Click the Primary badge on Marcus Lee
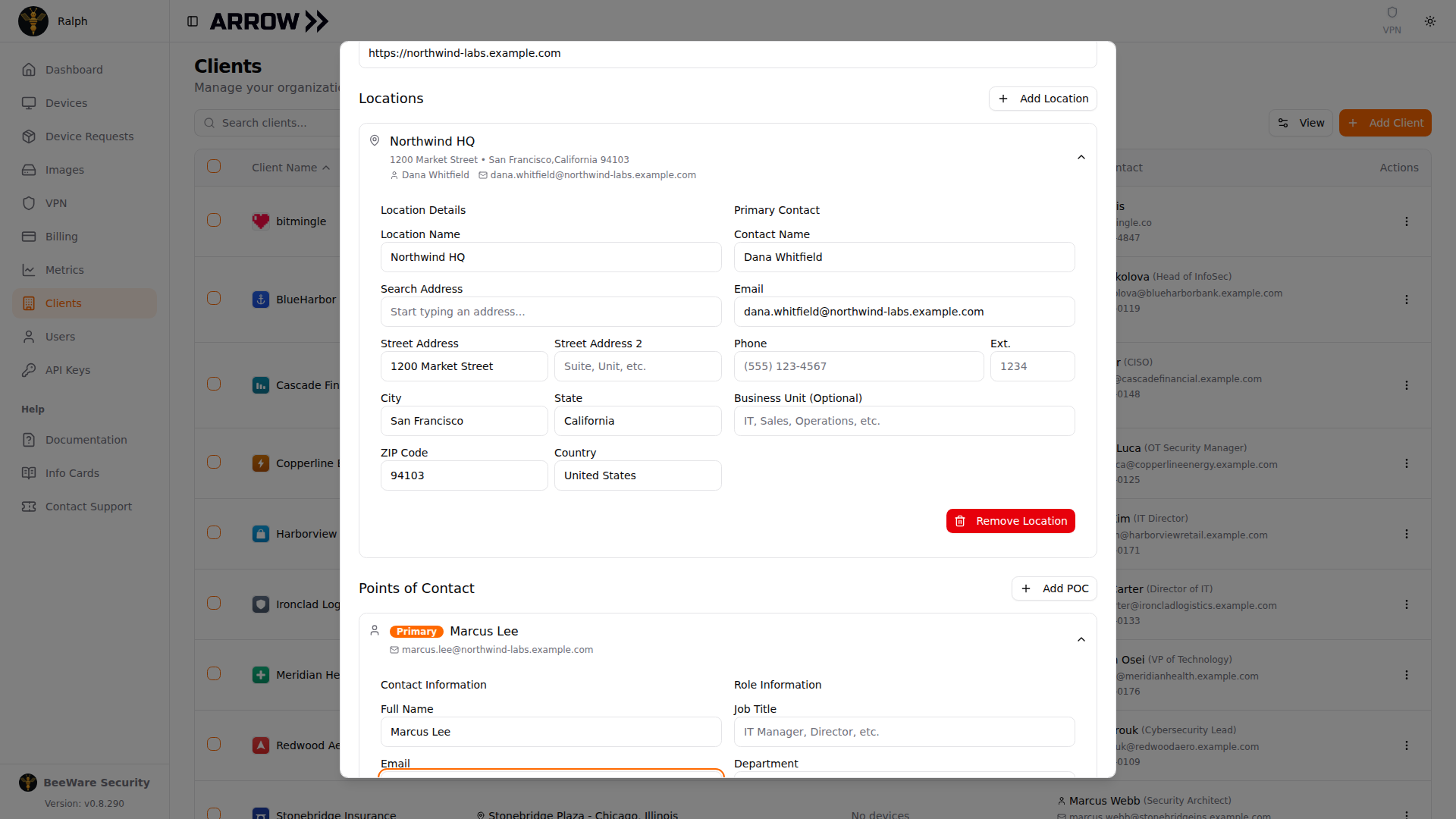Image resolution: width=1456 pixels, height=819 pixels. [x=416, y=632]
